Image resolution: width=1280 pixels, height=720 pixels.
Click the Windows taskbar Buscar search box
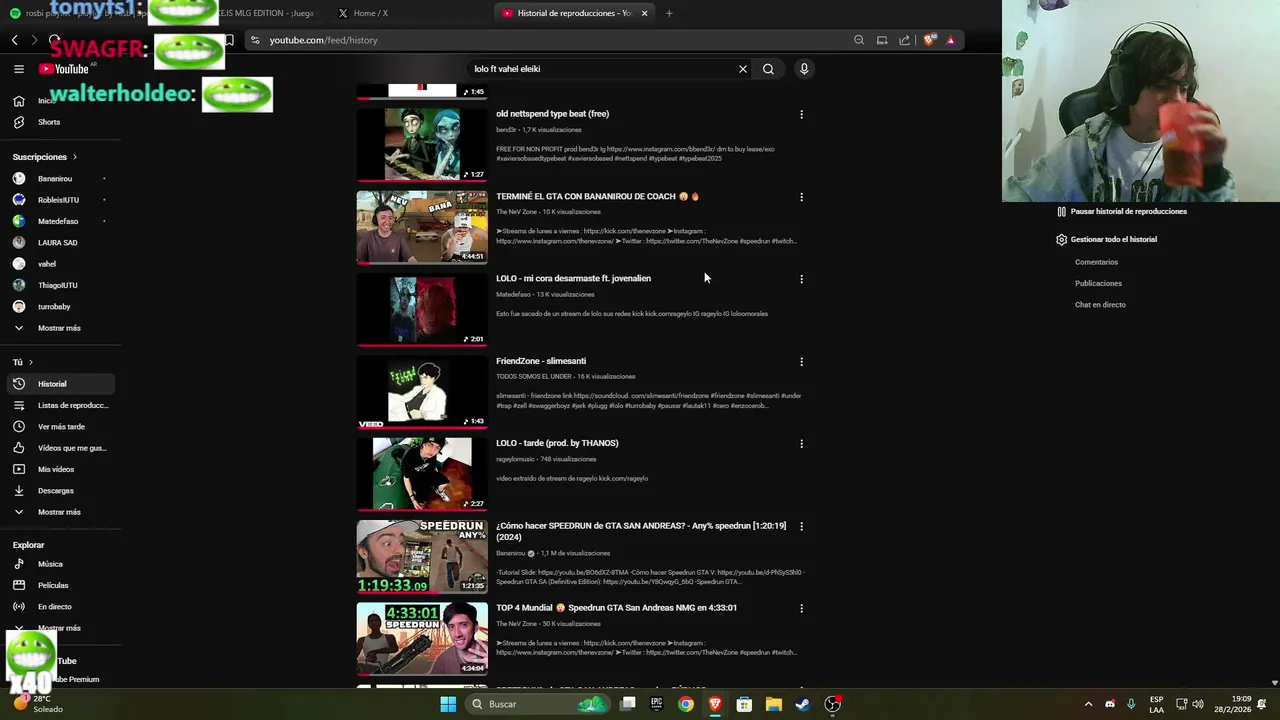(x=540, y=704)
